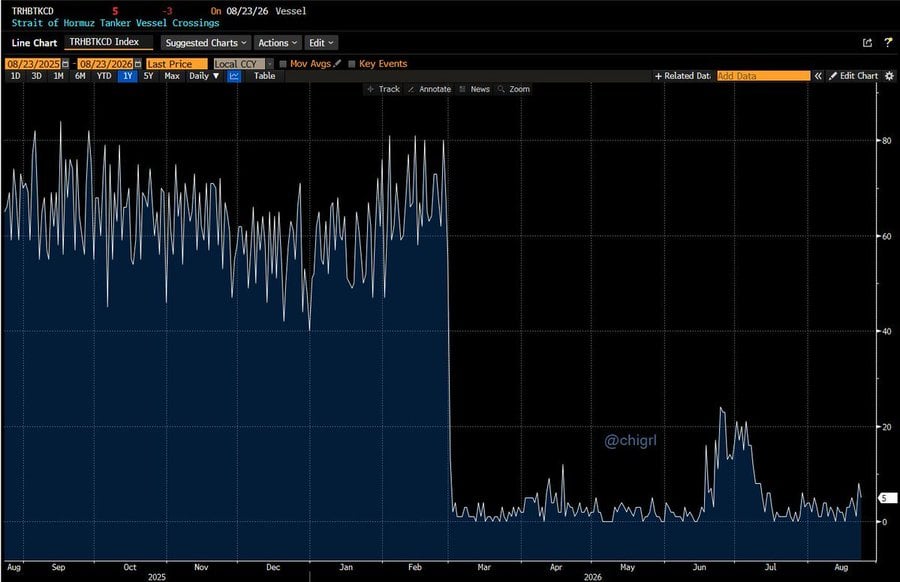
Task: Expand the Suggested Charts dropdown
Action: (x=205, y=43)
